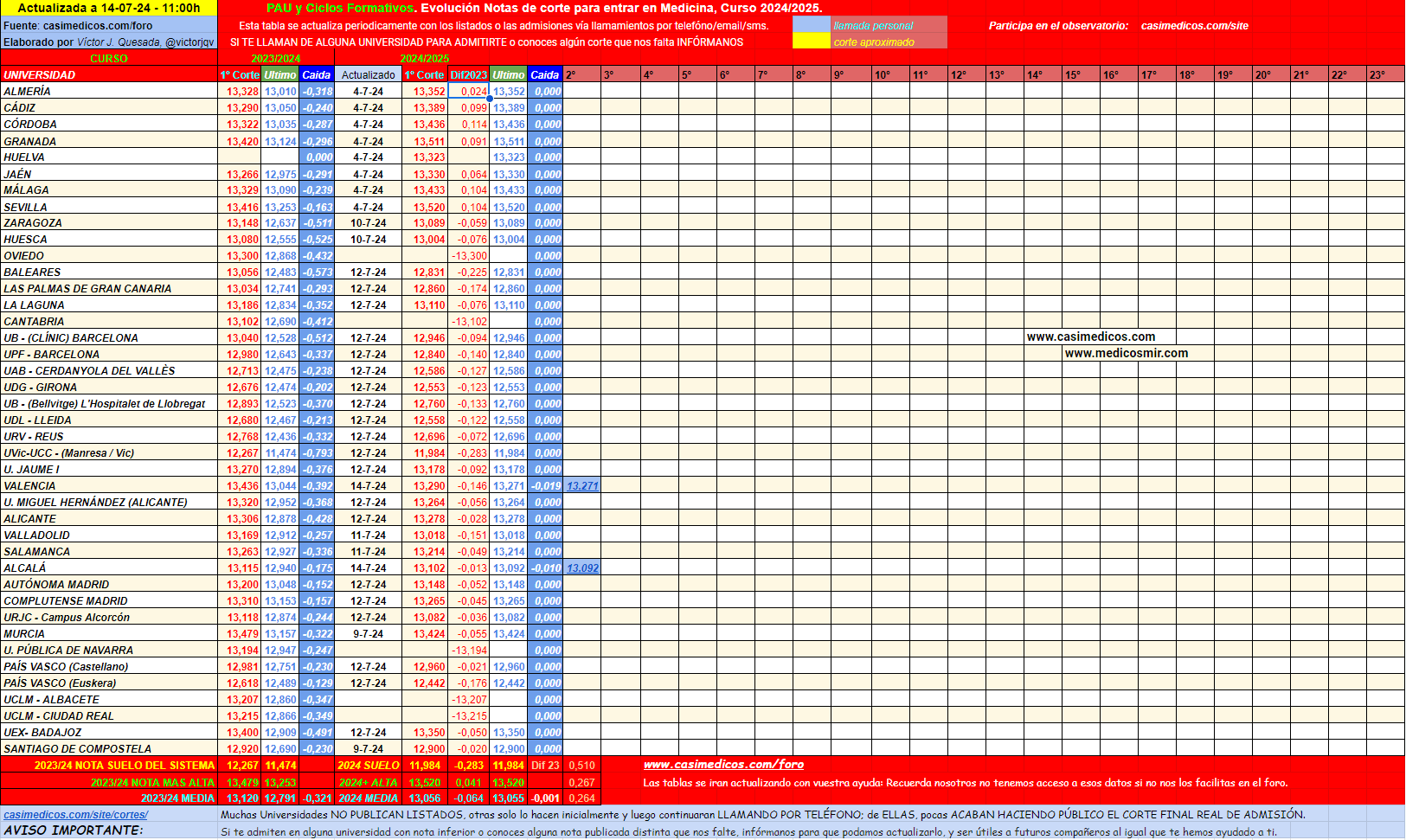This screenshot has height=840, width=1406.
Task: Open the www.casimedicos.com/foro link
Action: pos(723,765)
